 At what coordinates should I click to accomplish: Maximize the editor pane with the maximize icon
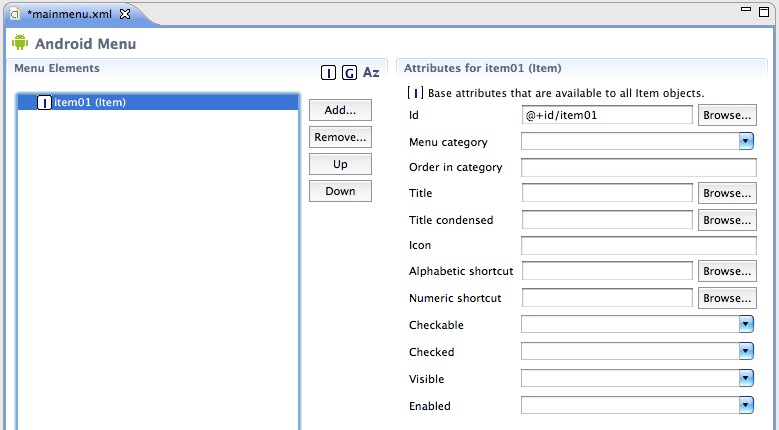[764, 11]
